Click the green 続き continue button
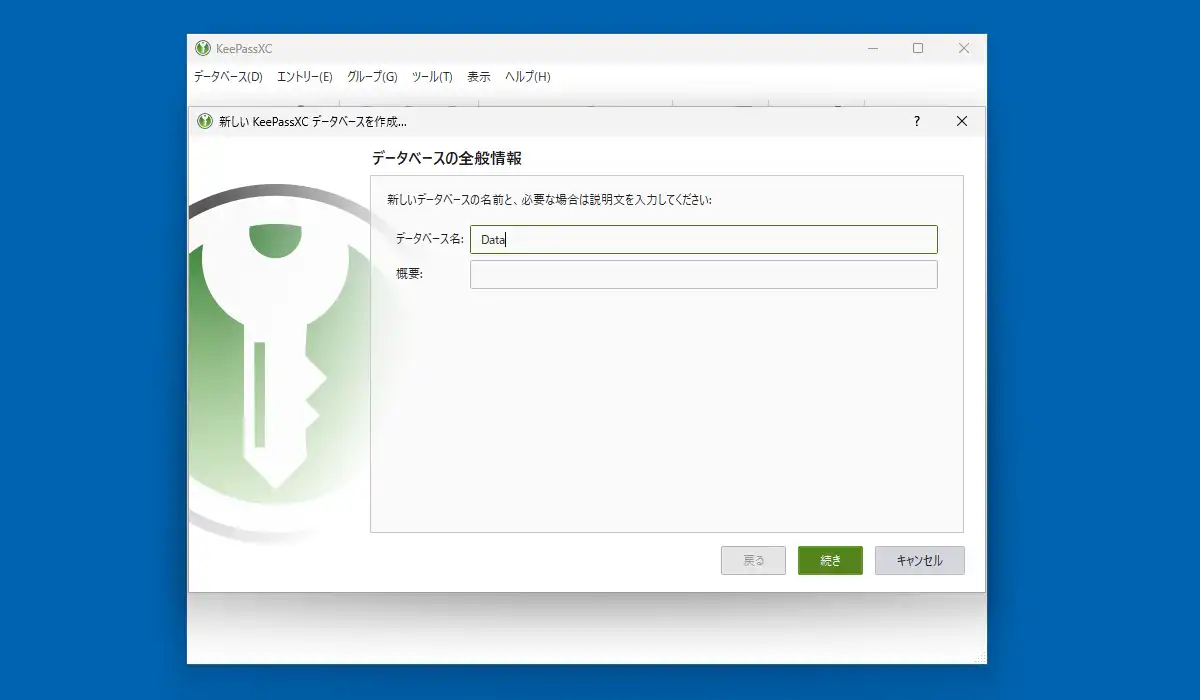This screenshot has width=1200, height=700. click(x=830, y=561)
